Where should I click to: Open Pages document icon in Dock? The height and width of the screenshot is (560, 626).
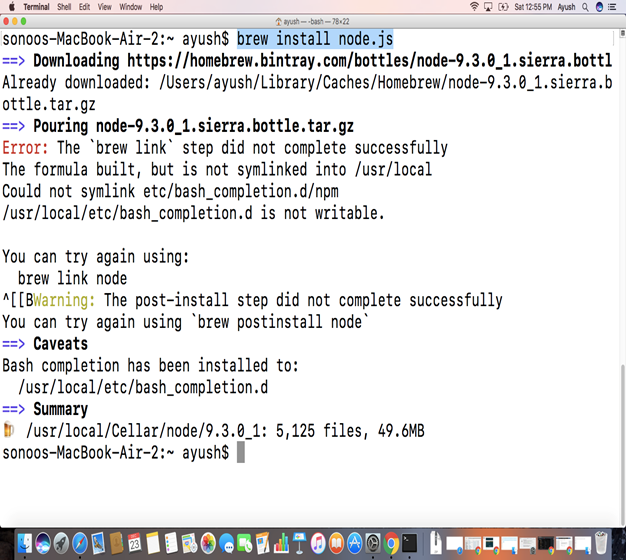coord(263,544)
